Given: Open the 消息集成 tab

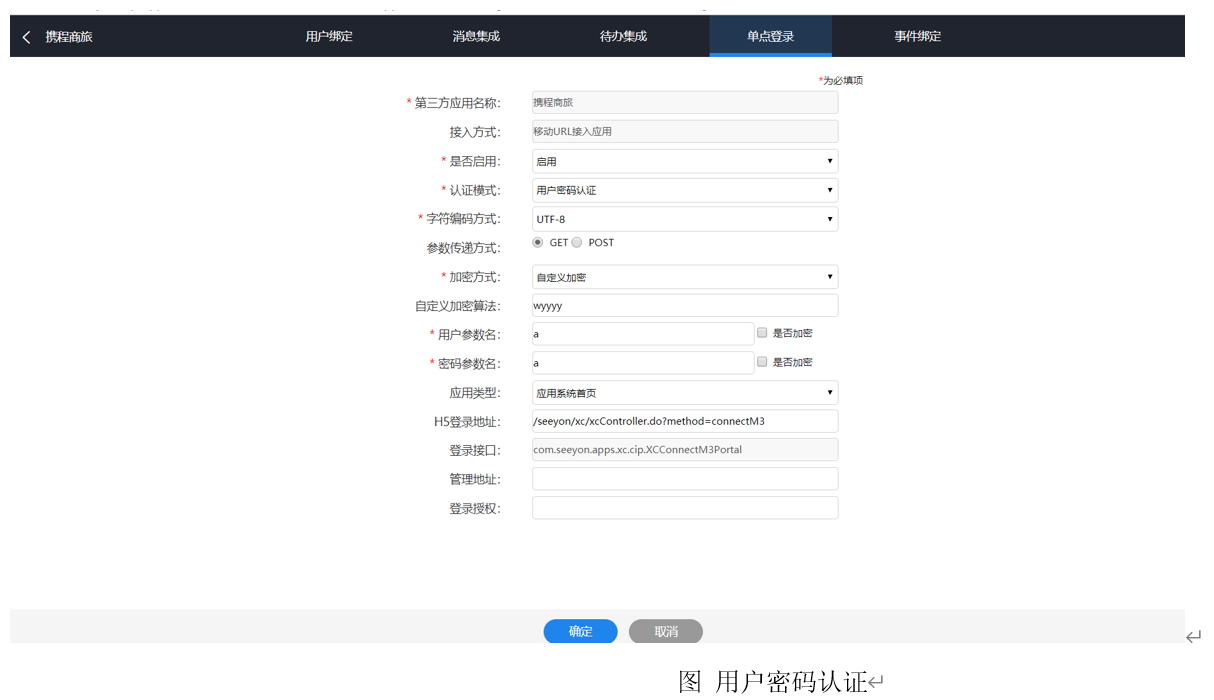Looking at the screenshot, I should pyautogui.click(x=476, y=37).
